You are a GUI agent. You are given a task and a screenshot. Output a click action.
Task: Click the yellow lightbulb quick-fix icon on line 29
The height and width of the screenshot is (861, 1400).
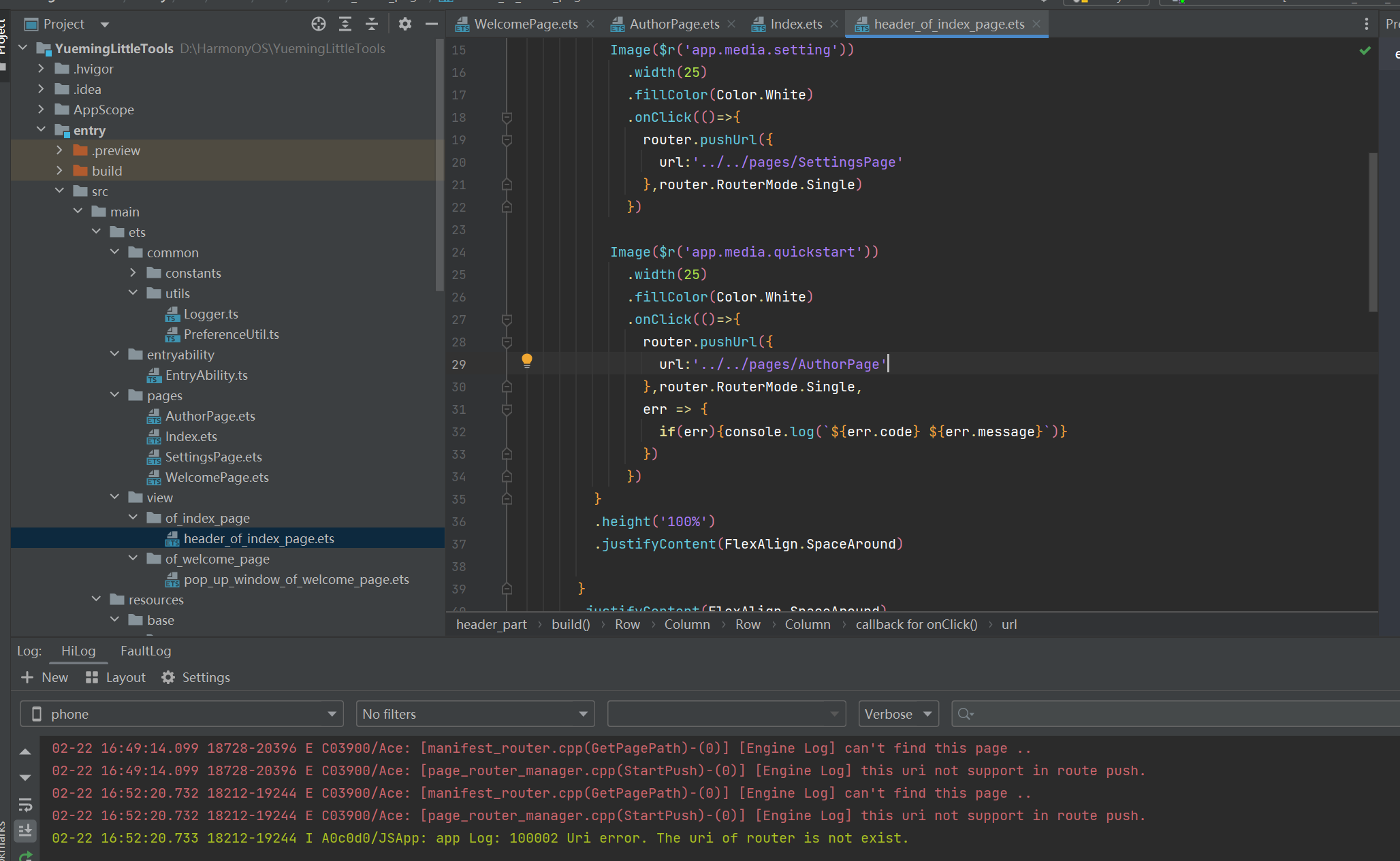[526, 361]
